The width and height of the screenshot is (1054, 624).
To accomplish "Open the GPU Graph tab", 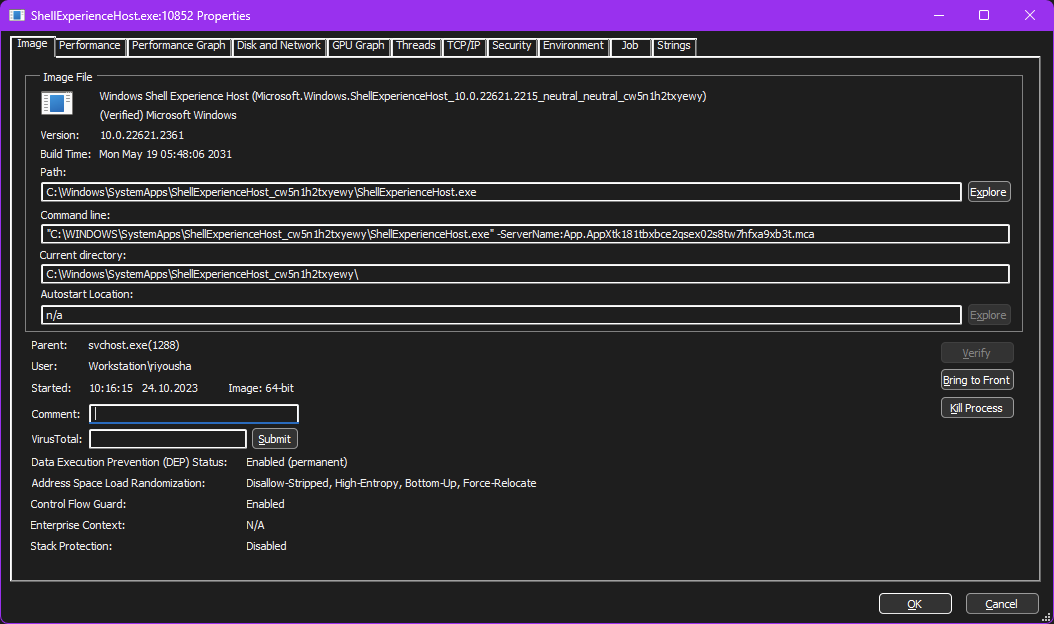I will [x=358, y=46].
